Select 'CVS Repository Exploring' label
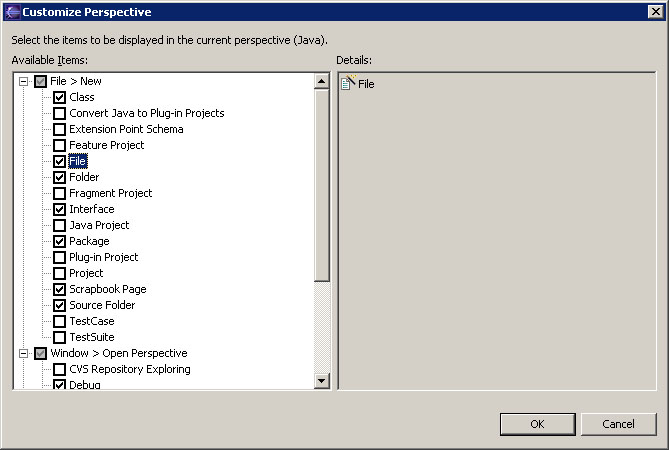 pyautogui.click(x=130, y=369)
